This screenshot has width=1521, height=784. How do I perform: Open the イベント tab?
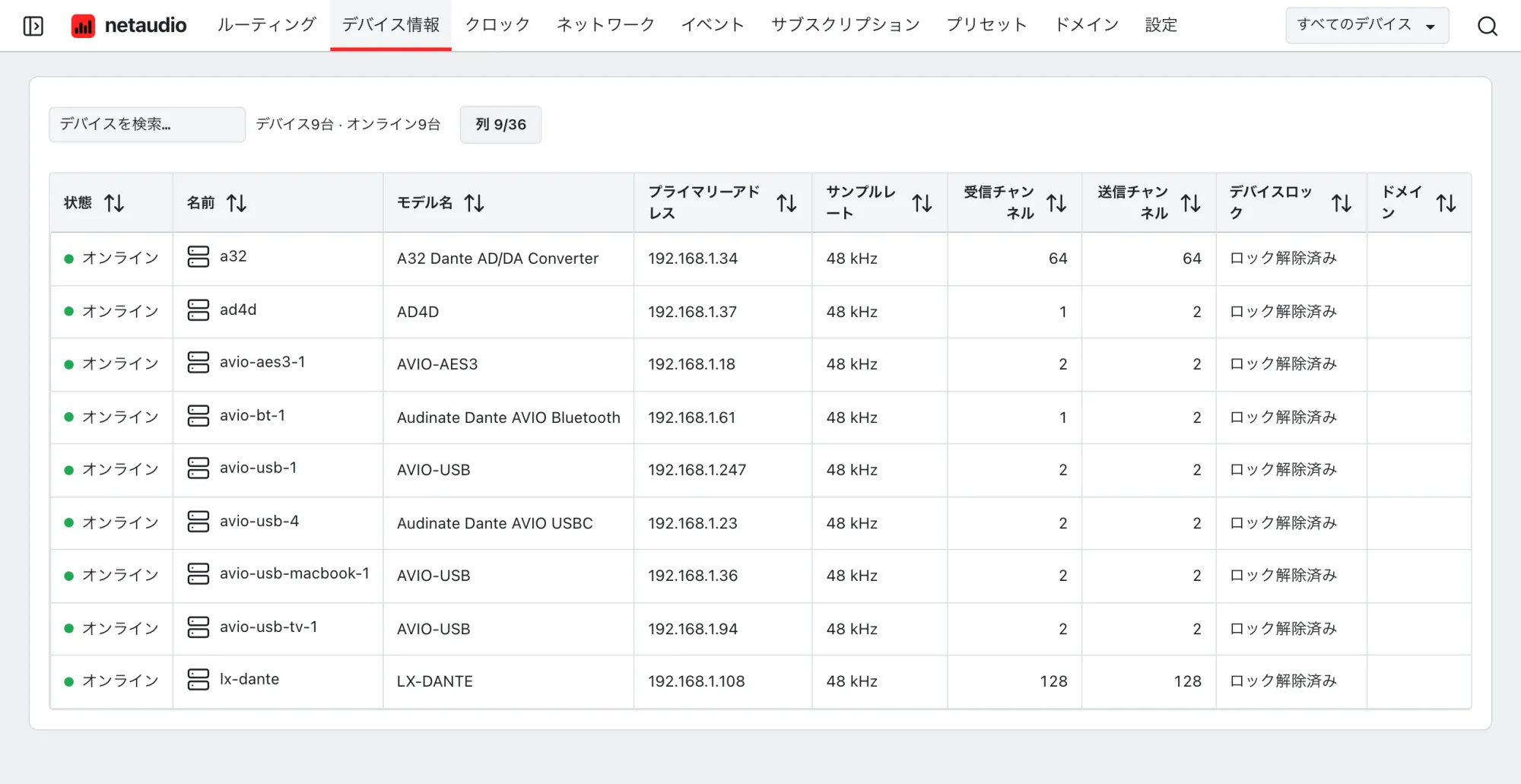coord(713,25)
